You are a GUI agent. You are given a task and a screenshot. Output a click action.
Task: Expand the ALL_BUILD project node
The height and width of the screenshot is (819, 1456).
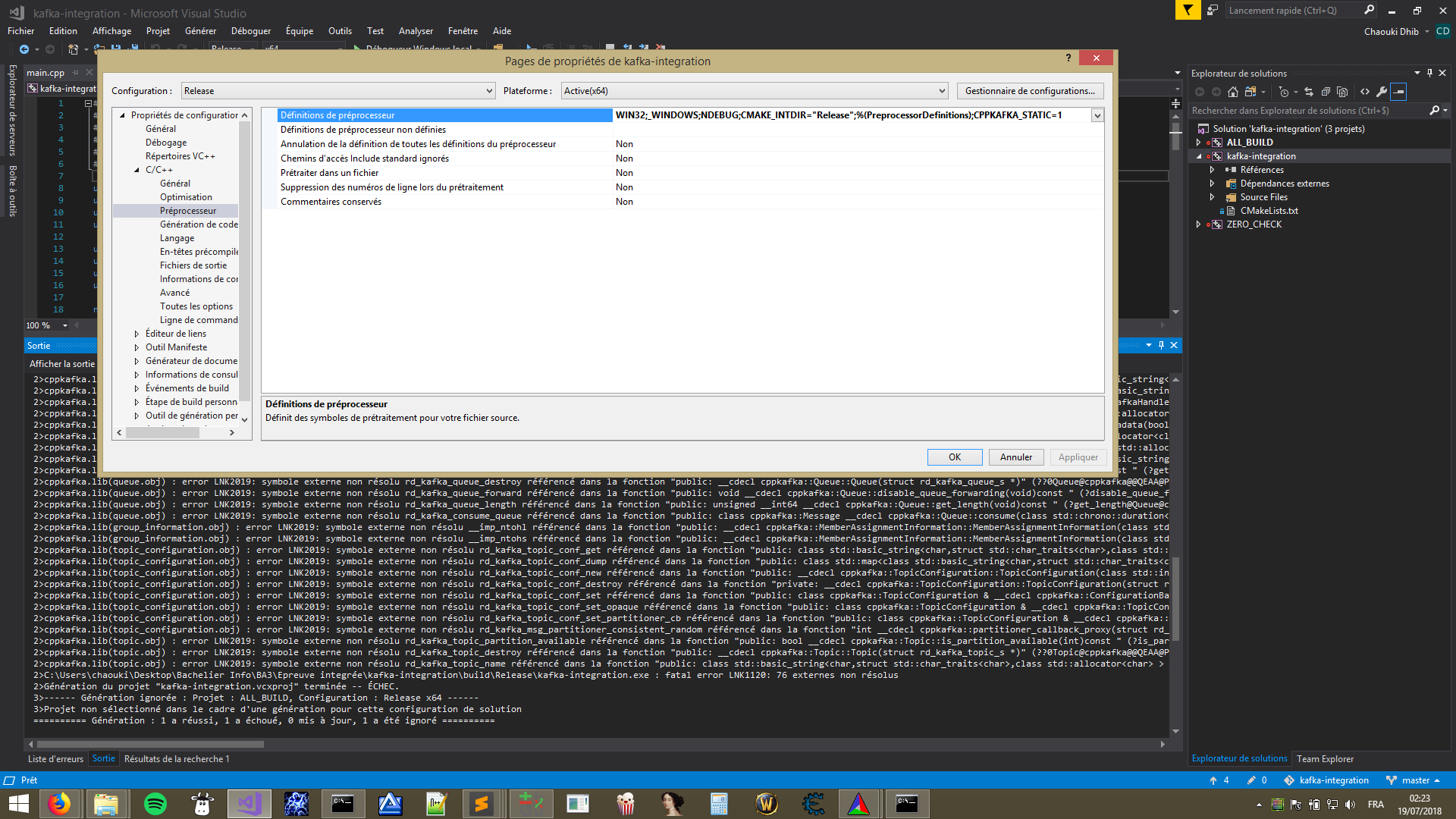pyautogui.click(x=1199, y=143)
